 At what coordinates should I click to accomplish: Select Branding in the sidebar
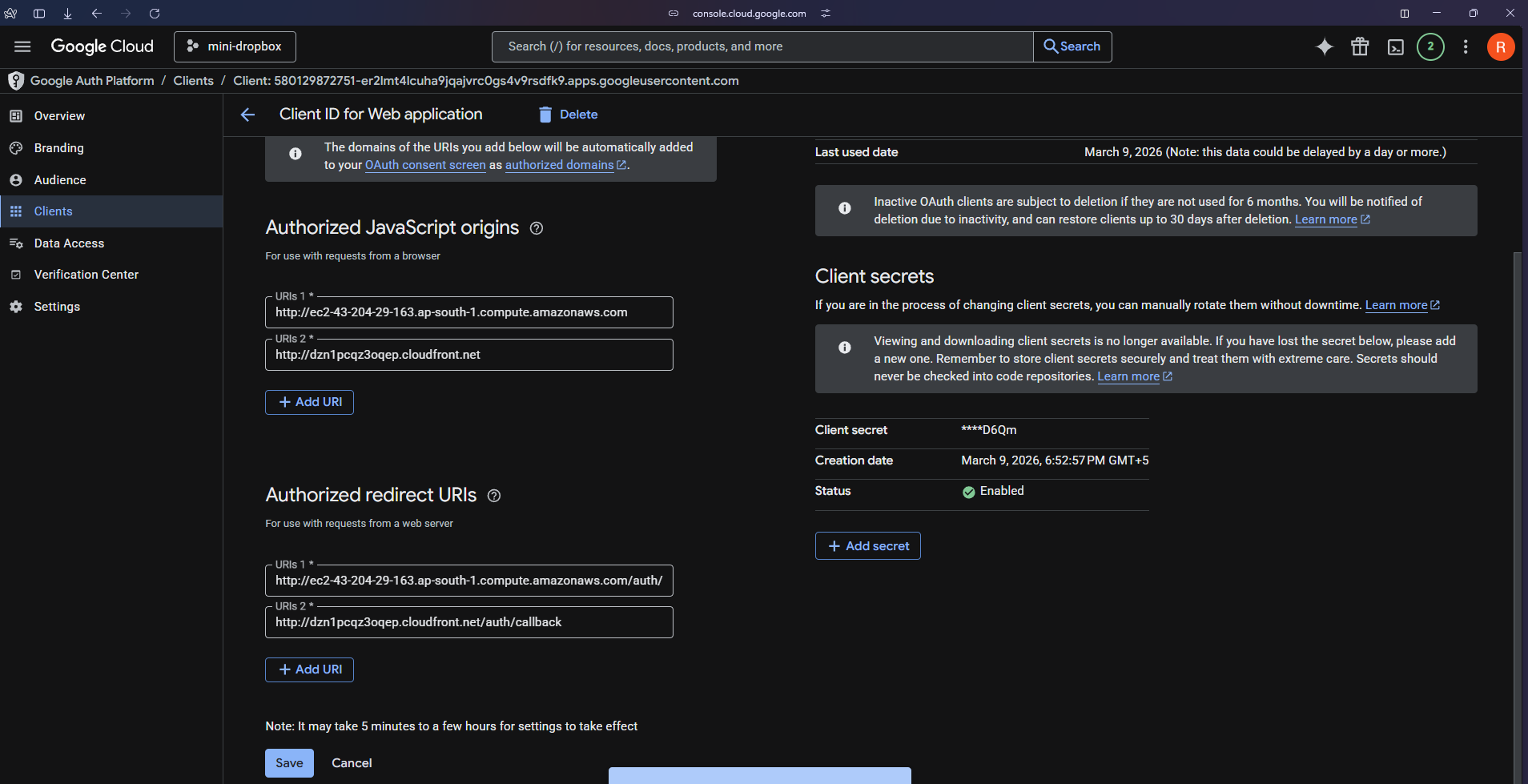coord(58,148)
